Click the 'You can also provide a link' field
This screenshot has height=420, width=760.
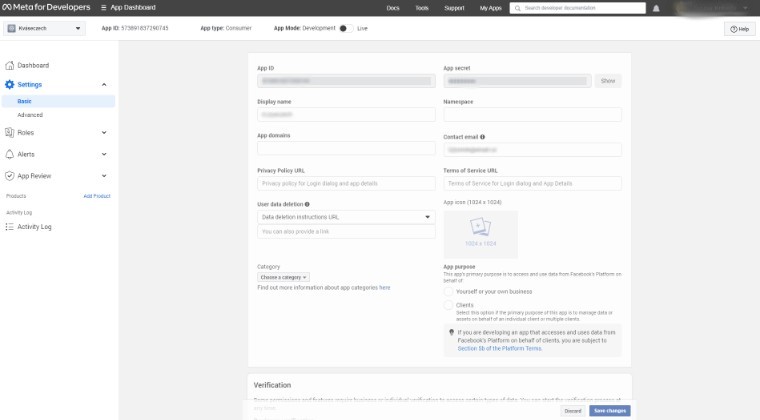click(346, 232)
